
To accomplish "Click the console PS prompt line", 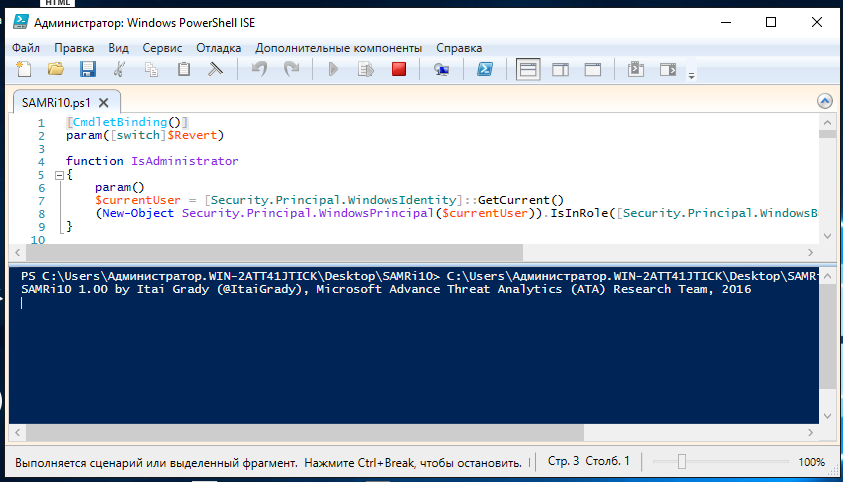I will [x=419, y=276].
